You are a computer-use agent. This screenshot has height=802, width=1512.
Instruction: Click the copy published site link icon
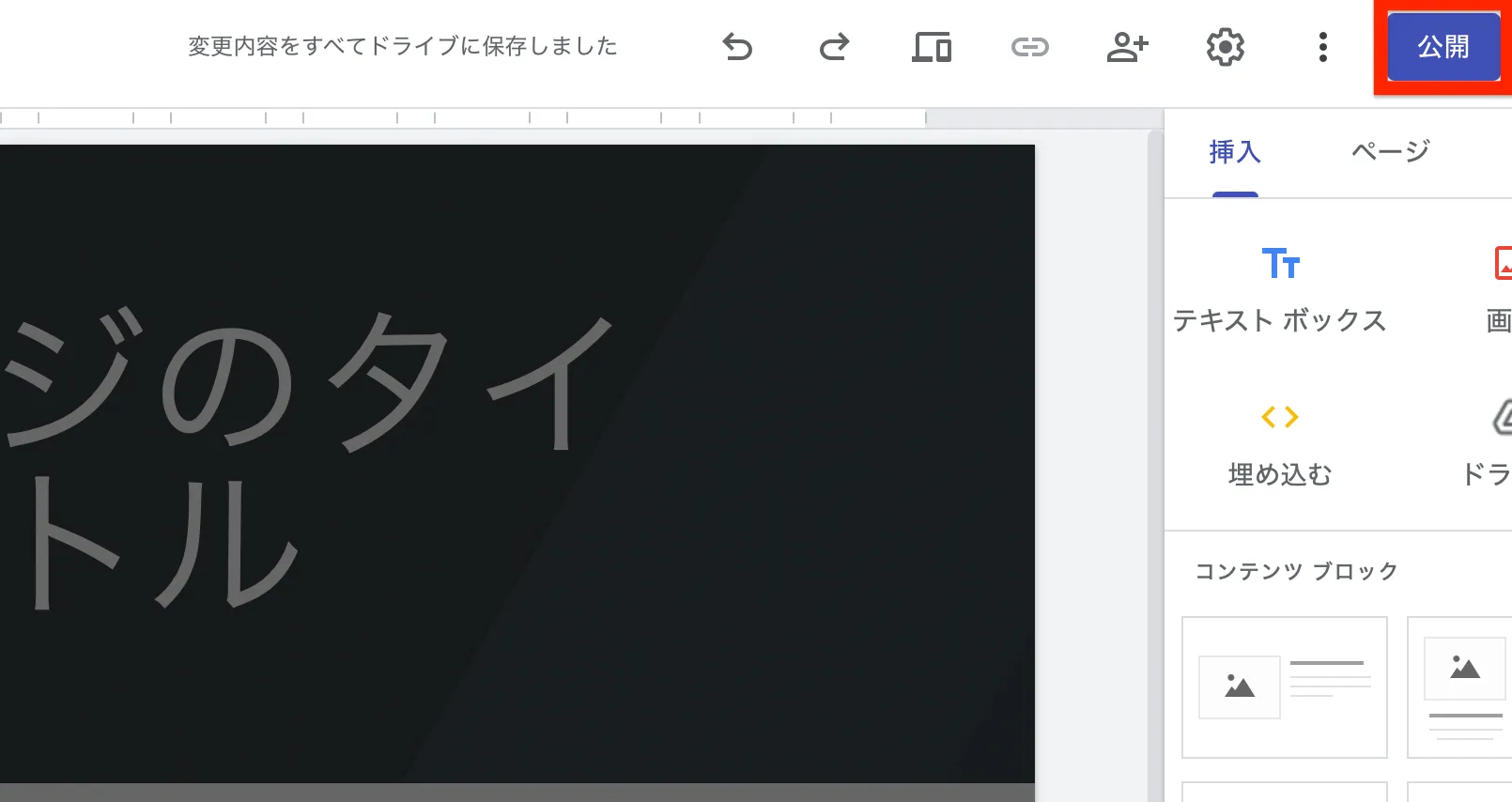click(1029, 46)
